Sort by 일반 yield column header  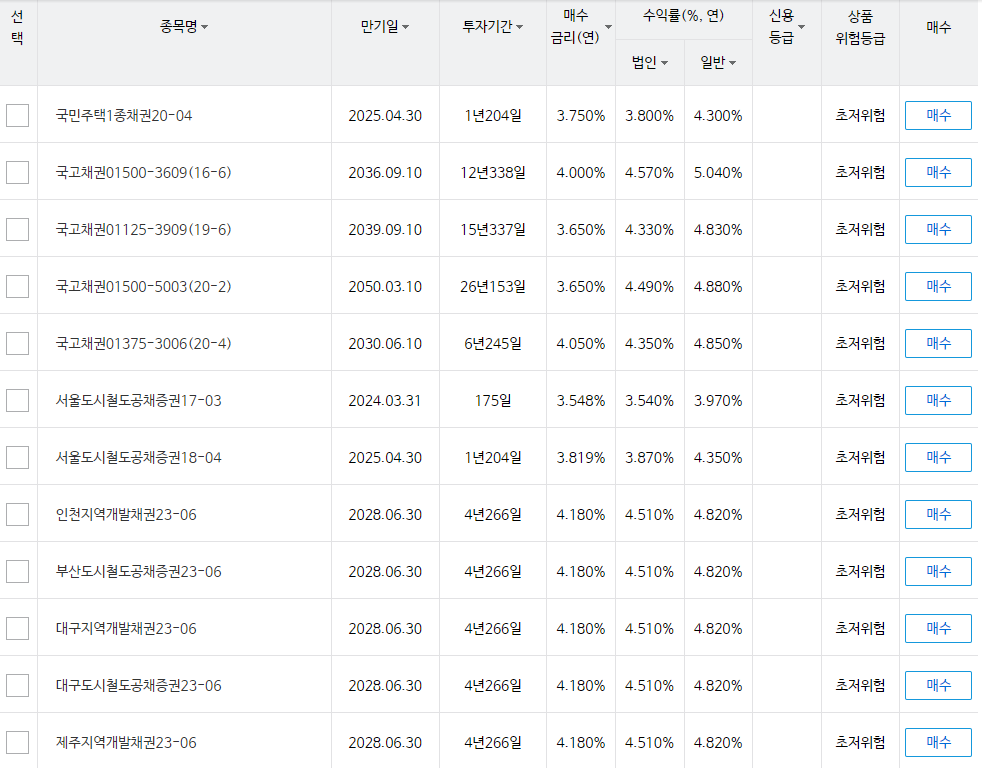pos(718,62)
